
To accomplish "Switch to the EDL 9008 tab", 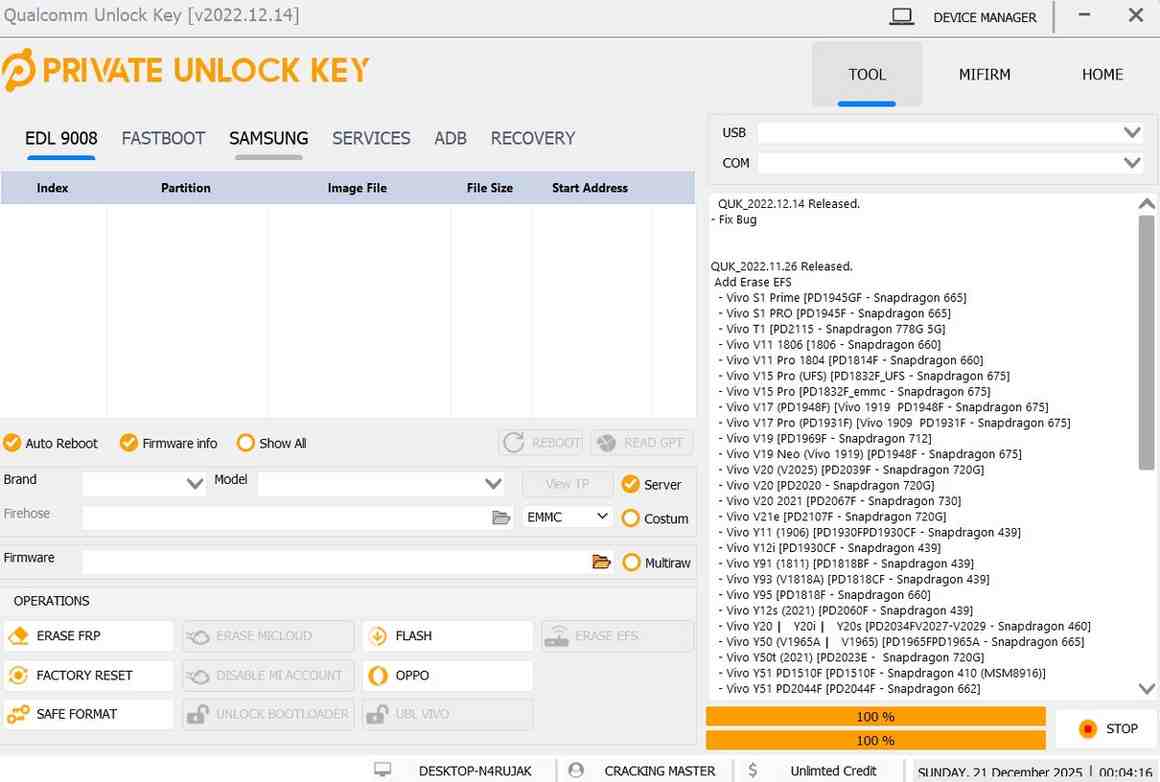I will 61,138.
